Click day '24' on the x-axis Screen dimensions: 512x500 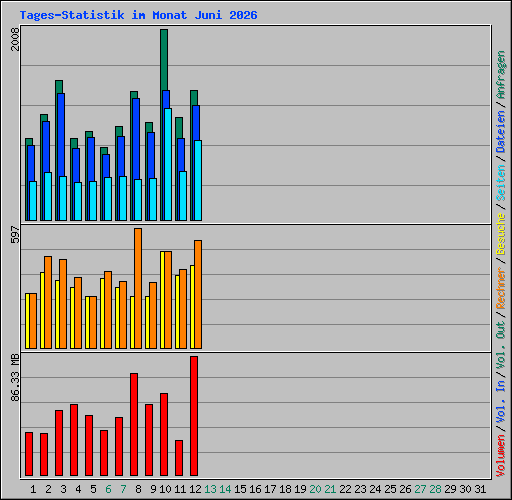click(x=375, y=489)
